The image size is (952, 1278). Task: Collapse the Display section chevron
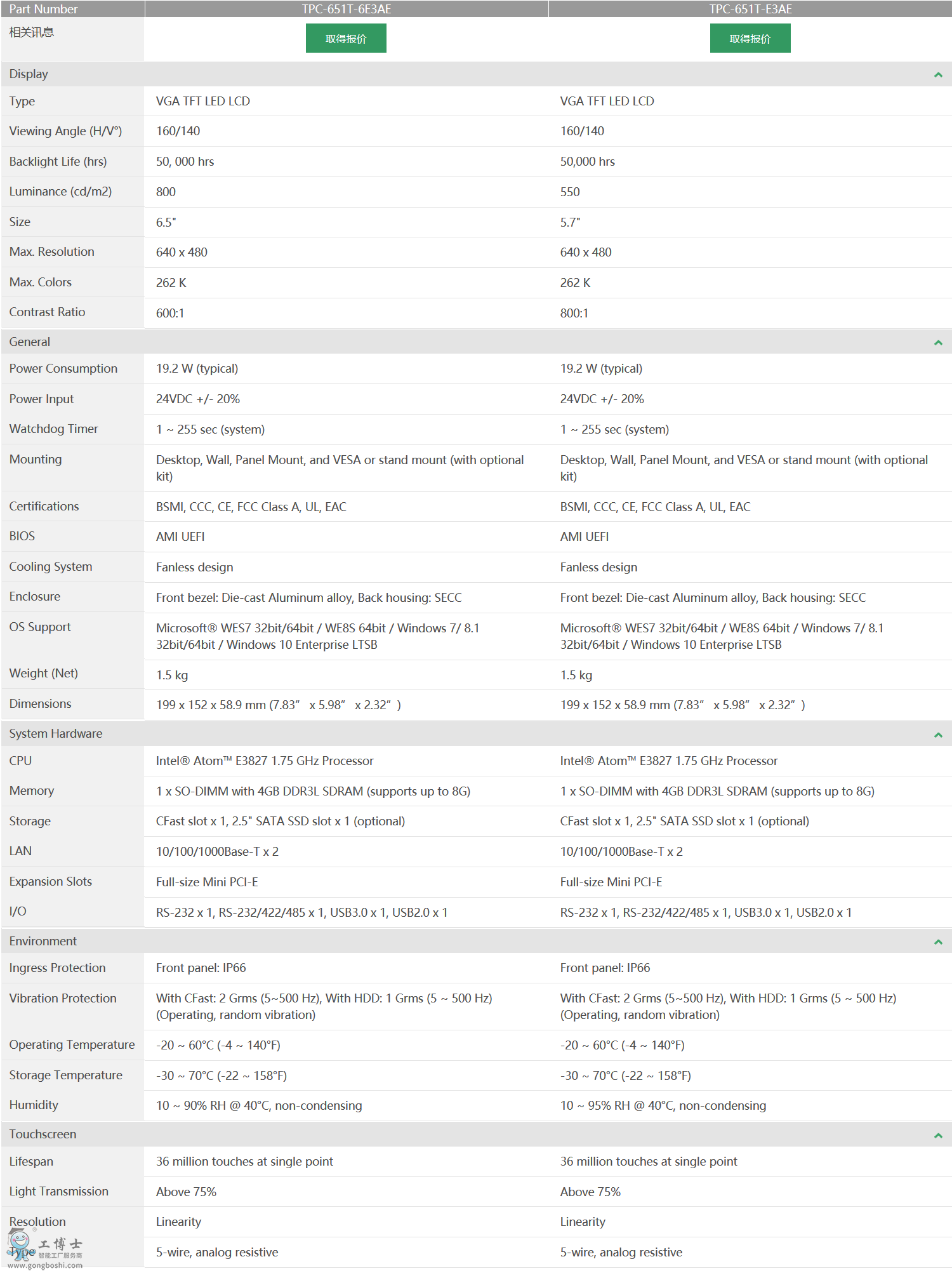[937, 75]
